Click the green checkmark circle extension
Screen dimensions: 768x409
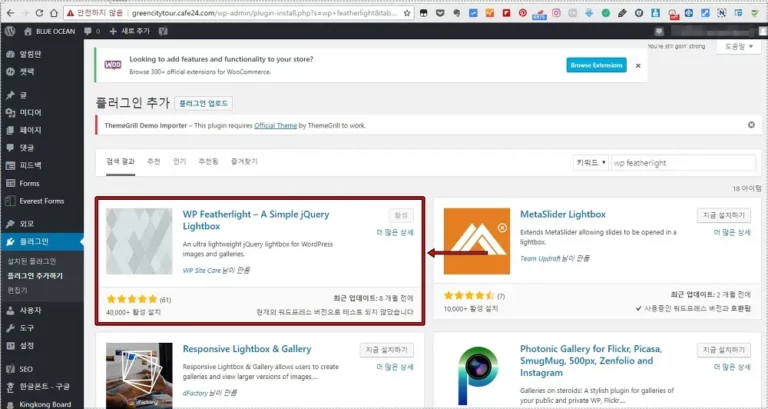605,13
